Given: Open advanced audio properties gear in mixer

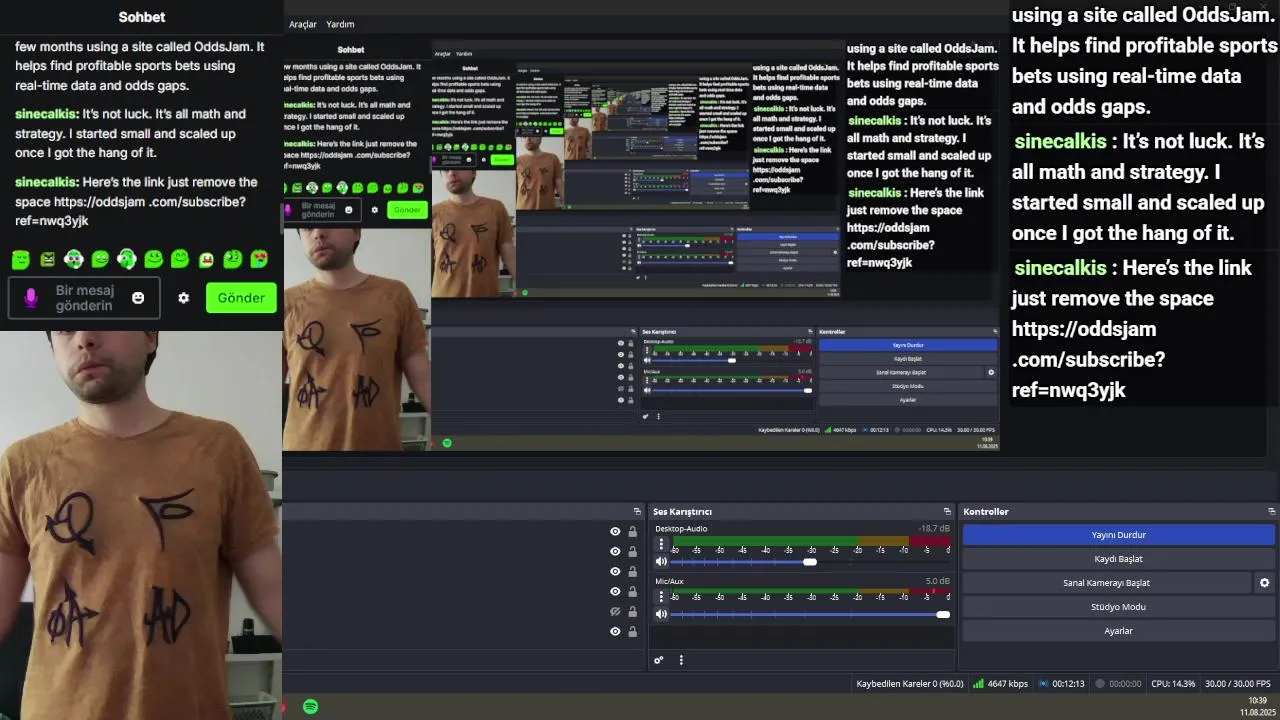Looking at the screenshot, I should (658, 660).
